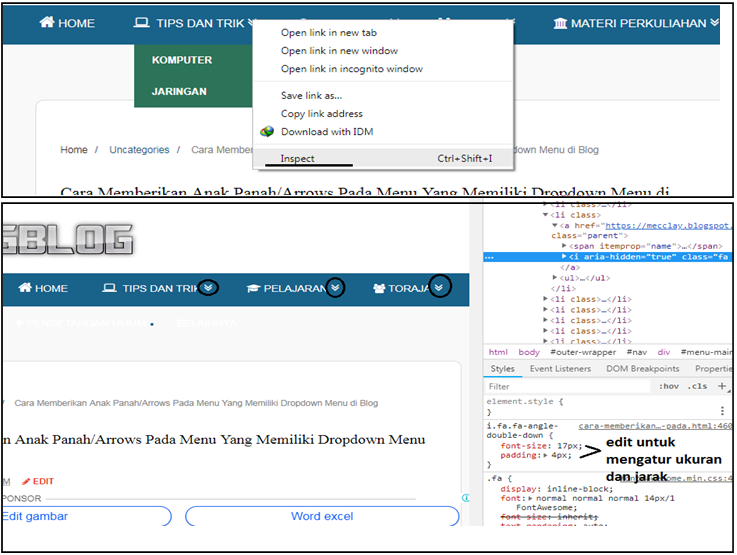Click the graduation cap icon beside PELAJARAN
Viewport: 737px width, 555px height.
pos(253,288)
